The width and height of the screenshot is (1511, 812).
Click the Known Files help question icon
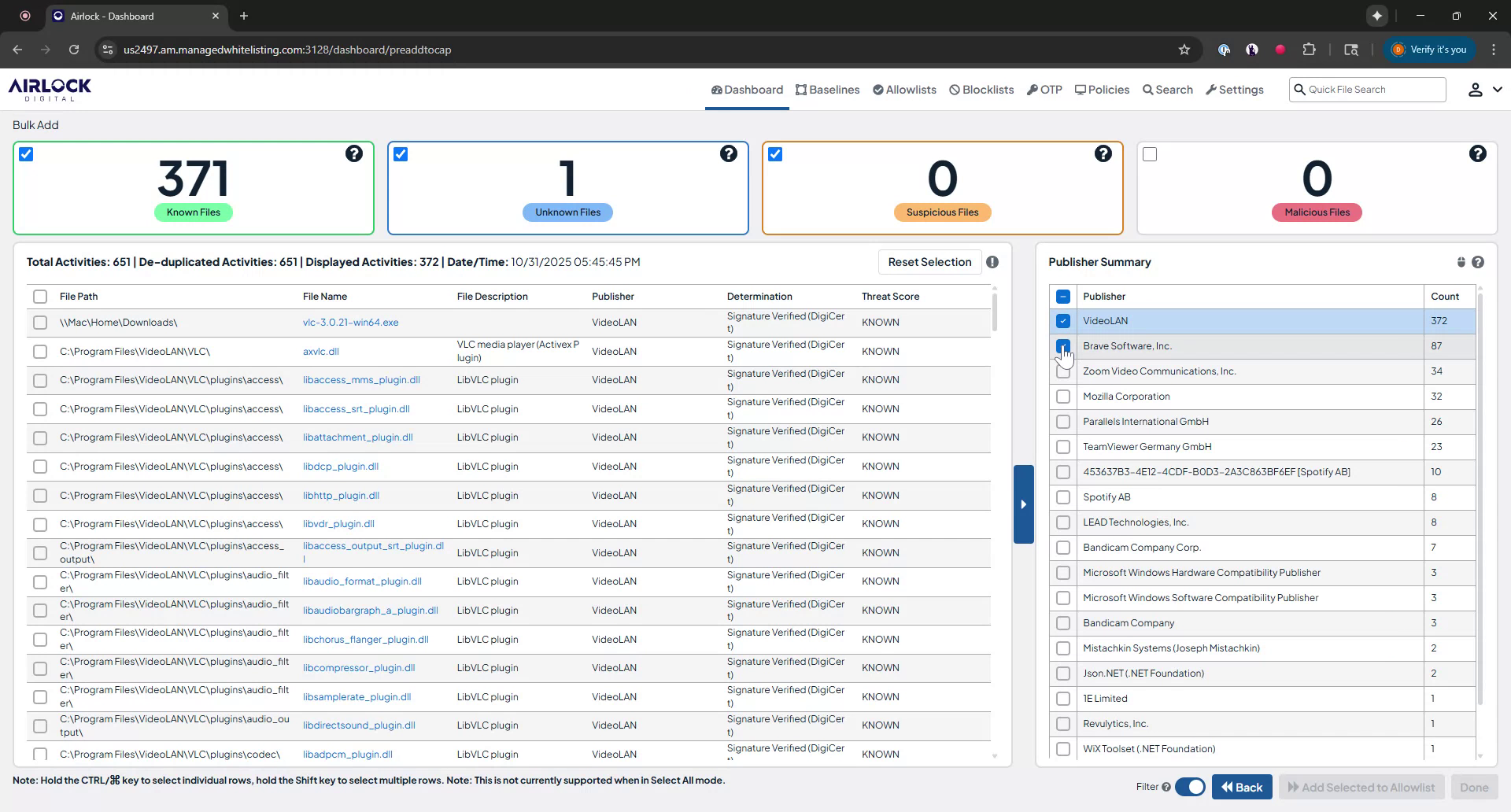pos(354,153)
